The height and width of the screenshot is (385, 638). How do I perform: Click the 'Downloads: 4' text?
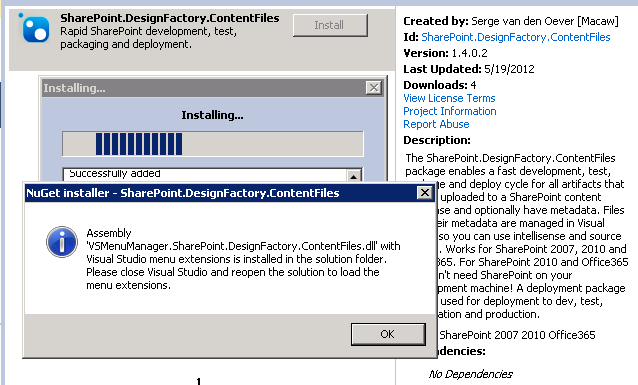point(439,85)
